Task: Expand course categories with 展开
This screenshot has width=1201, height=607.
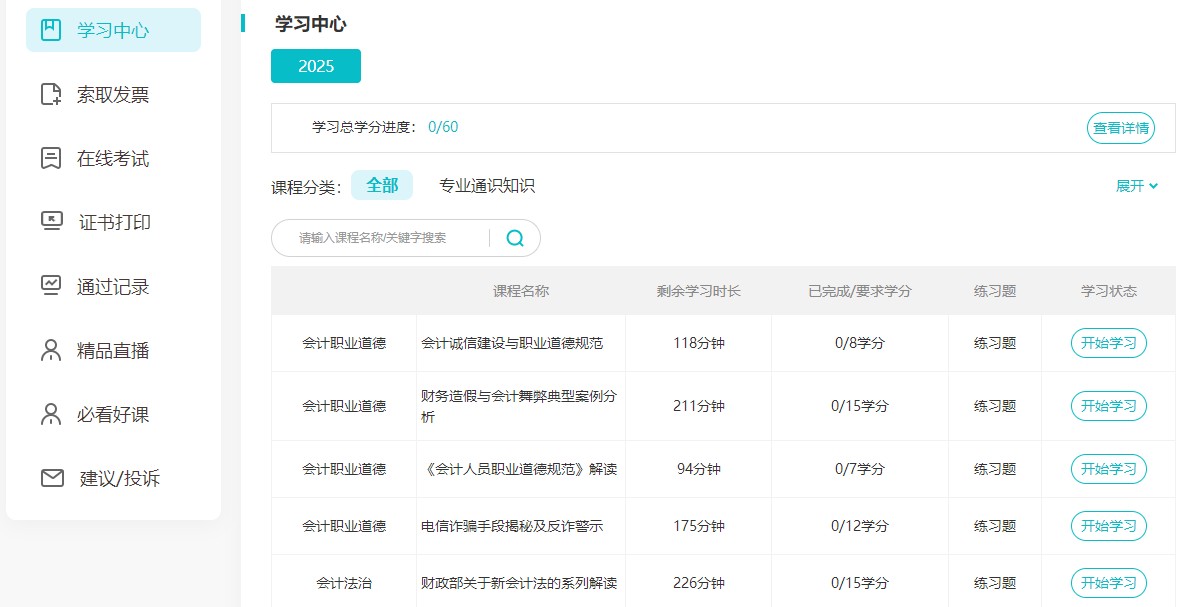Action: pyautogui.click(x=1136, y=186)
